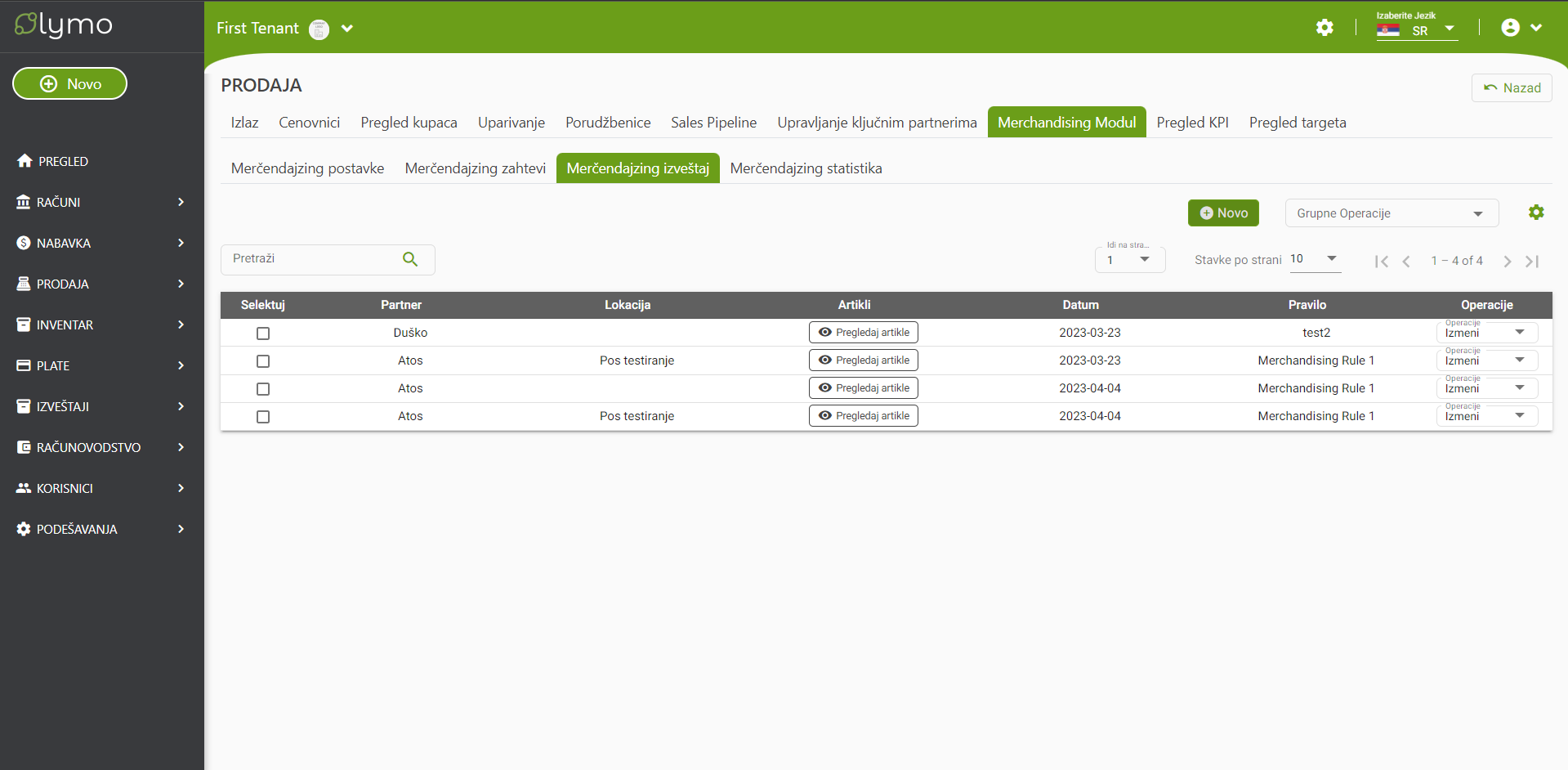Switch to Merčendajzing statistika tab
The image size is (1568, 770).
coord(806,168)
